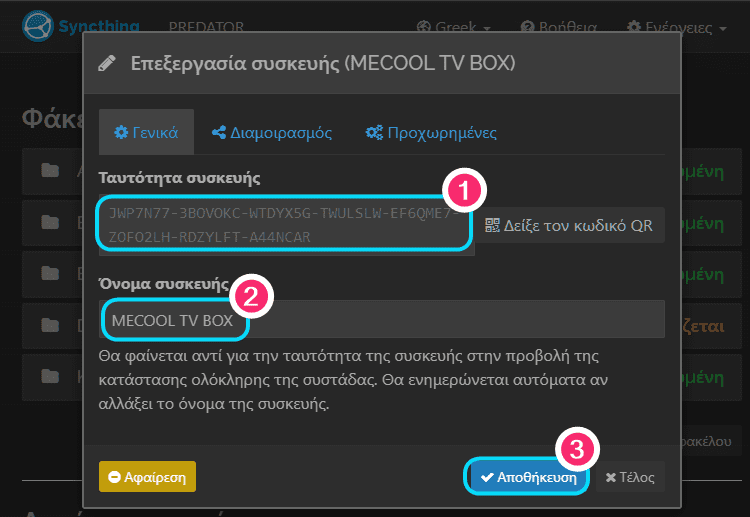Switch to the Προχωρημένες tab

[431, 132]
